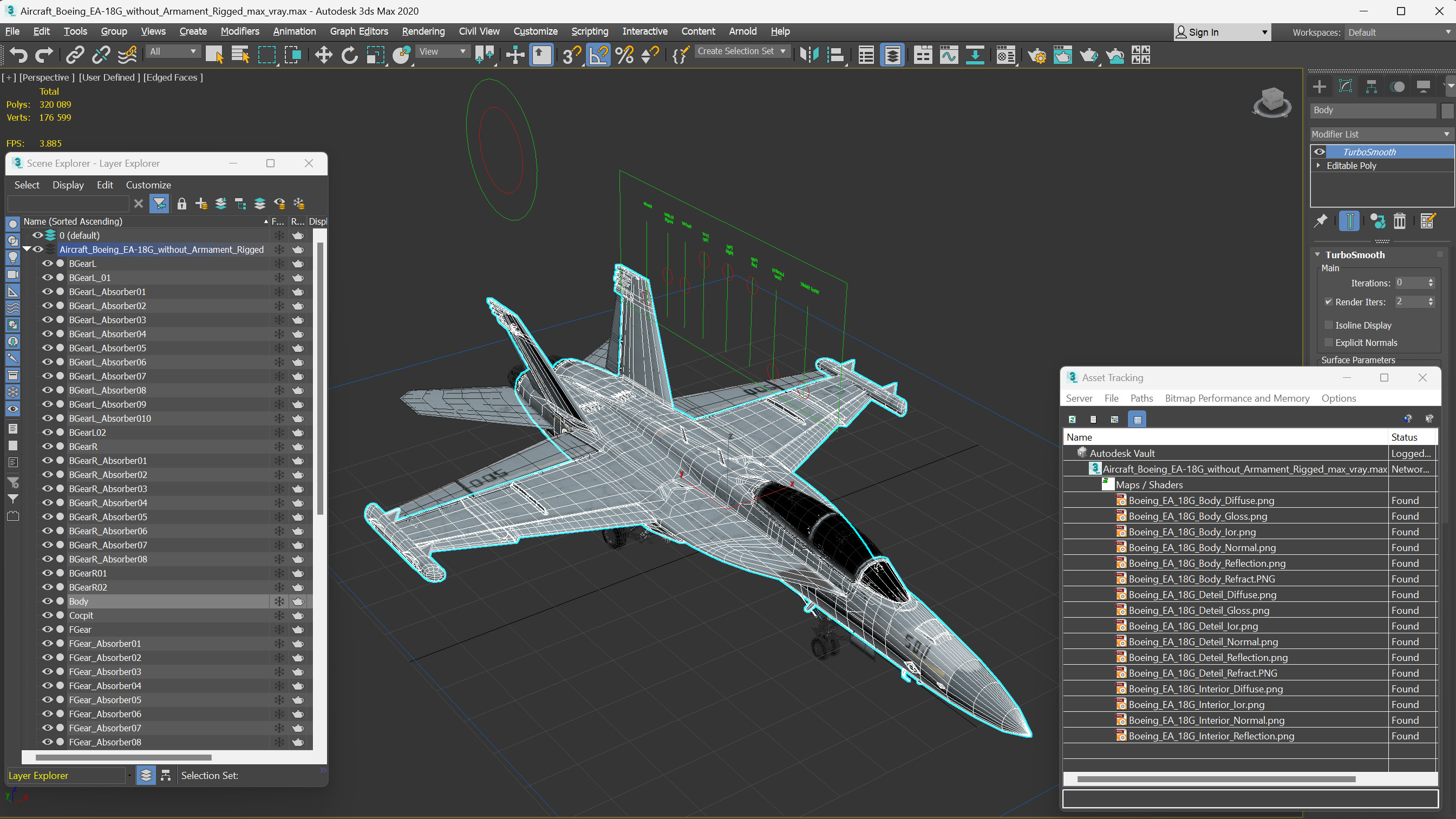The image size is (1456, 819).
Task: Click the lock icon in Scene Explorer toolbar
Action: (x=181, y=204)
